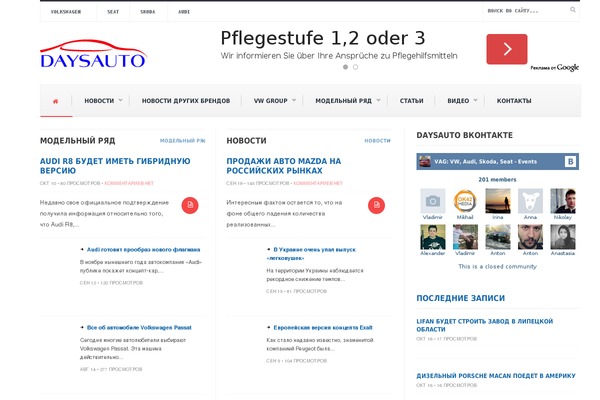600x400 pixels.
Task: Click the 201 members link
Action: 497,180
